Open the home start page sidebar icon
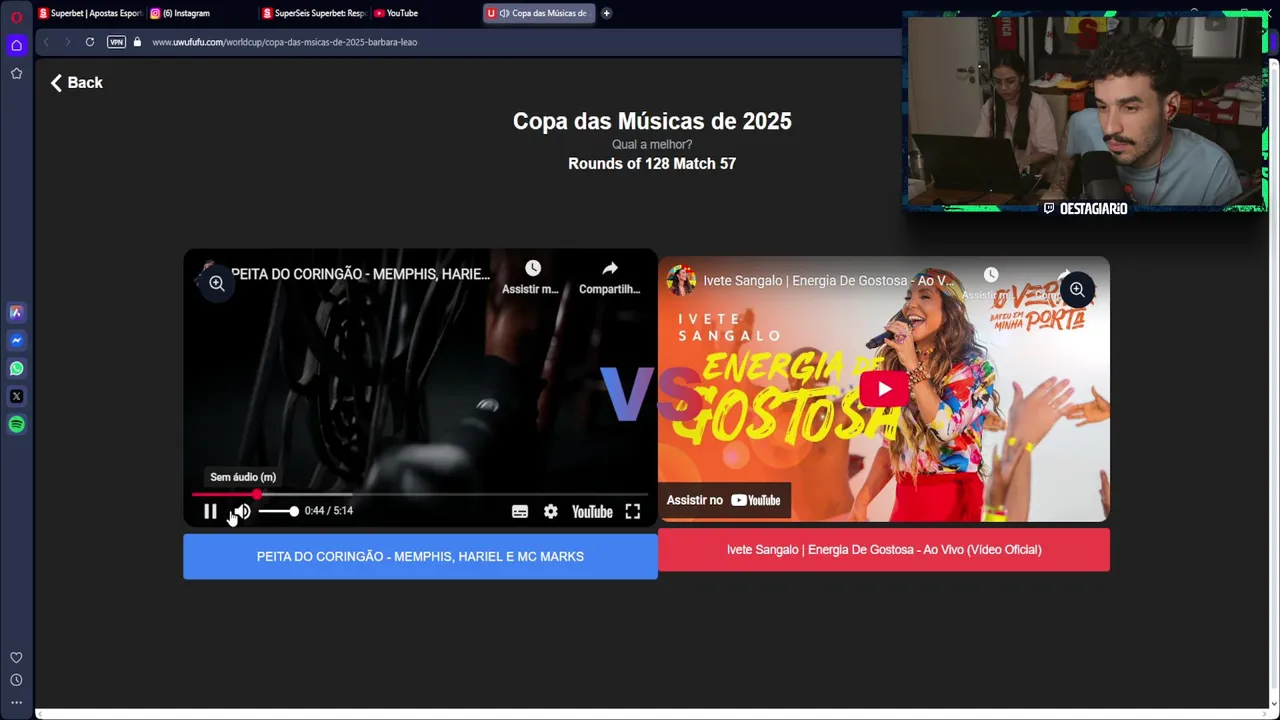Screen dimensions: 1280x720 point(16,45)
